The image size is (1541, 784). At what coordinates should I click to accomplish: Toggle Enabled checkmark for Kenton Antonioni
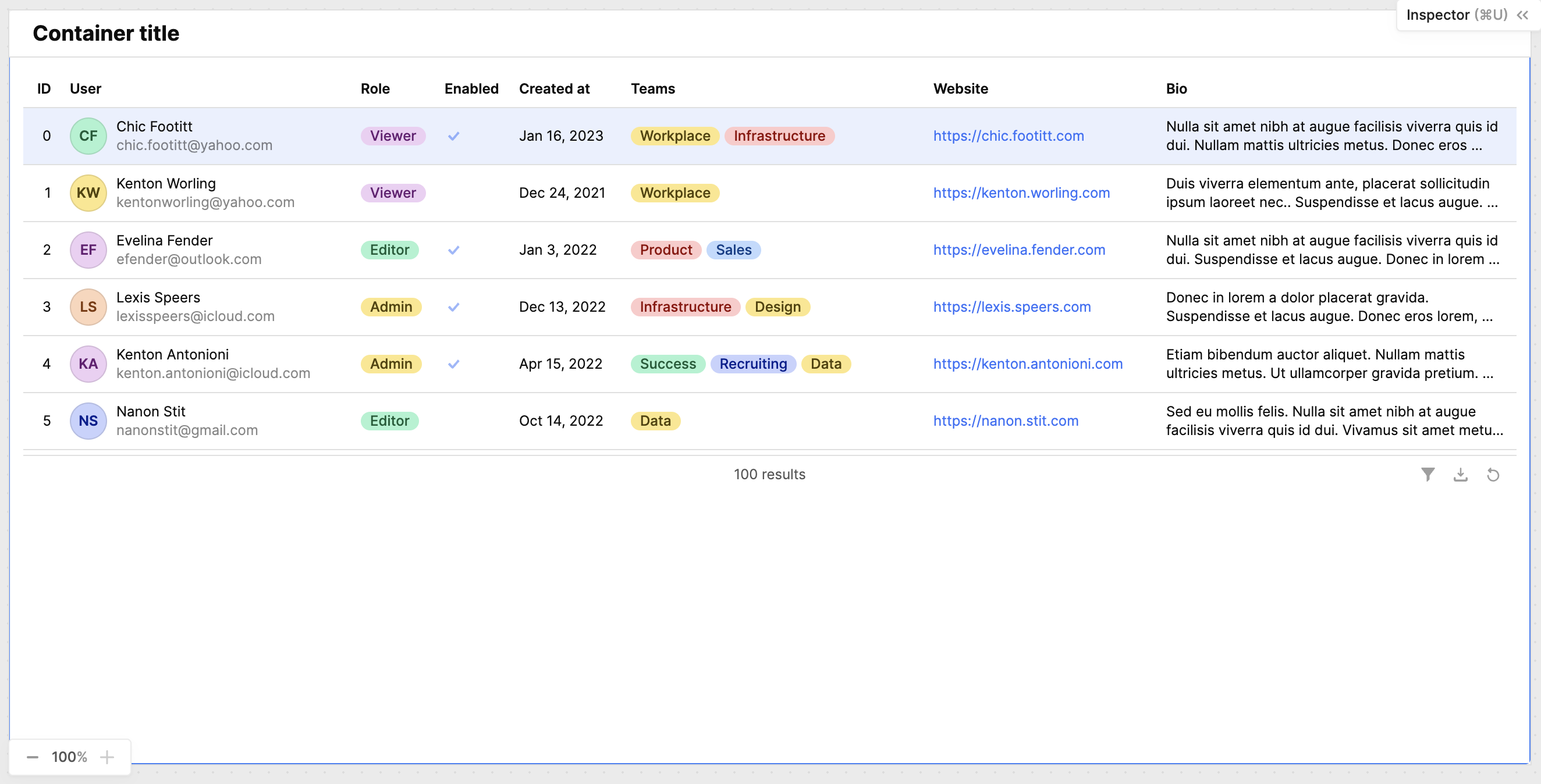[x=453, y=364]
